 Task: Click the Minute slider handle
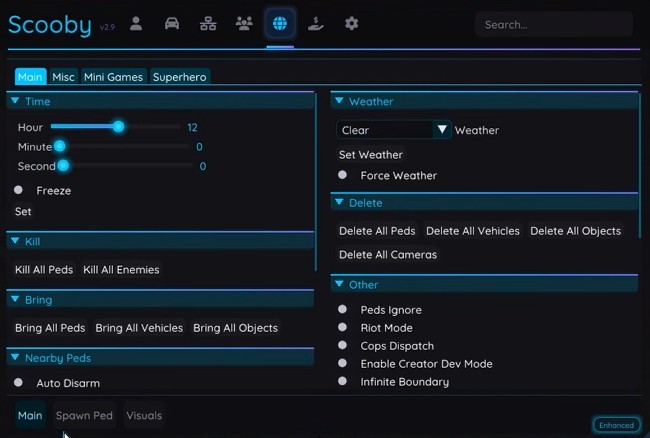[x=60, y=146]
